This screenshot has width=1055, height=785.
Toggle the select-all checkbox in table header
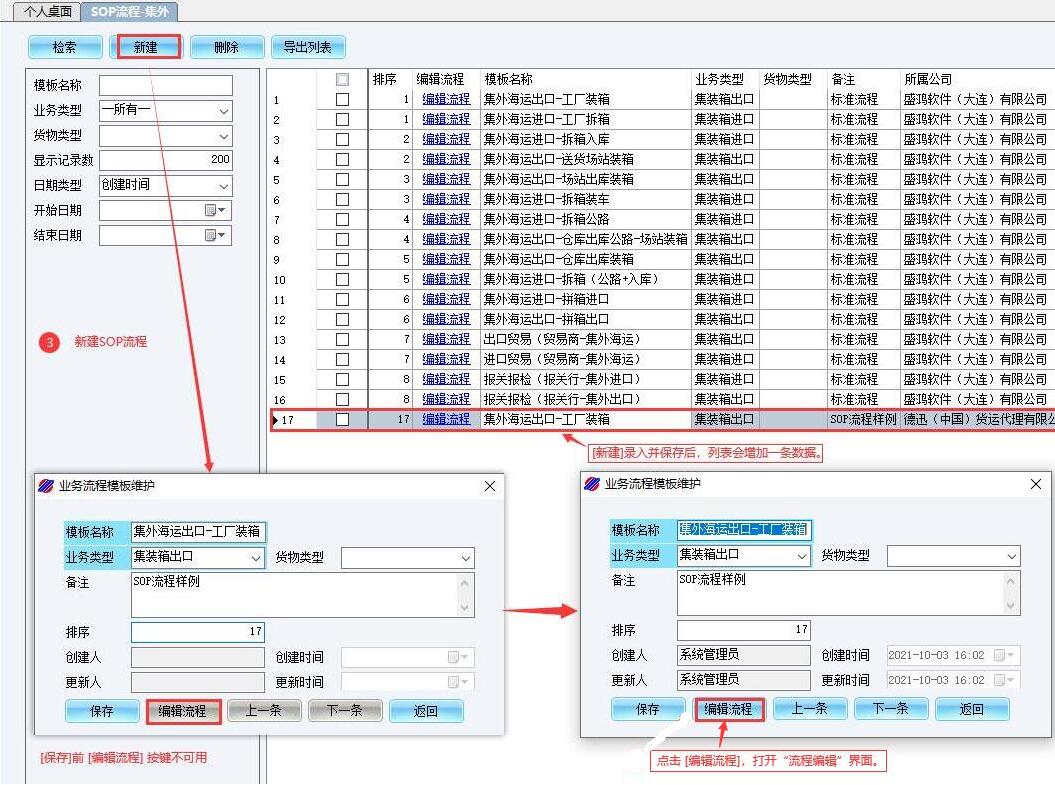(343, 80)
